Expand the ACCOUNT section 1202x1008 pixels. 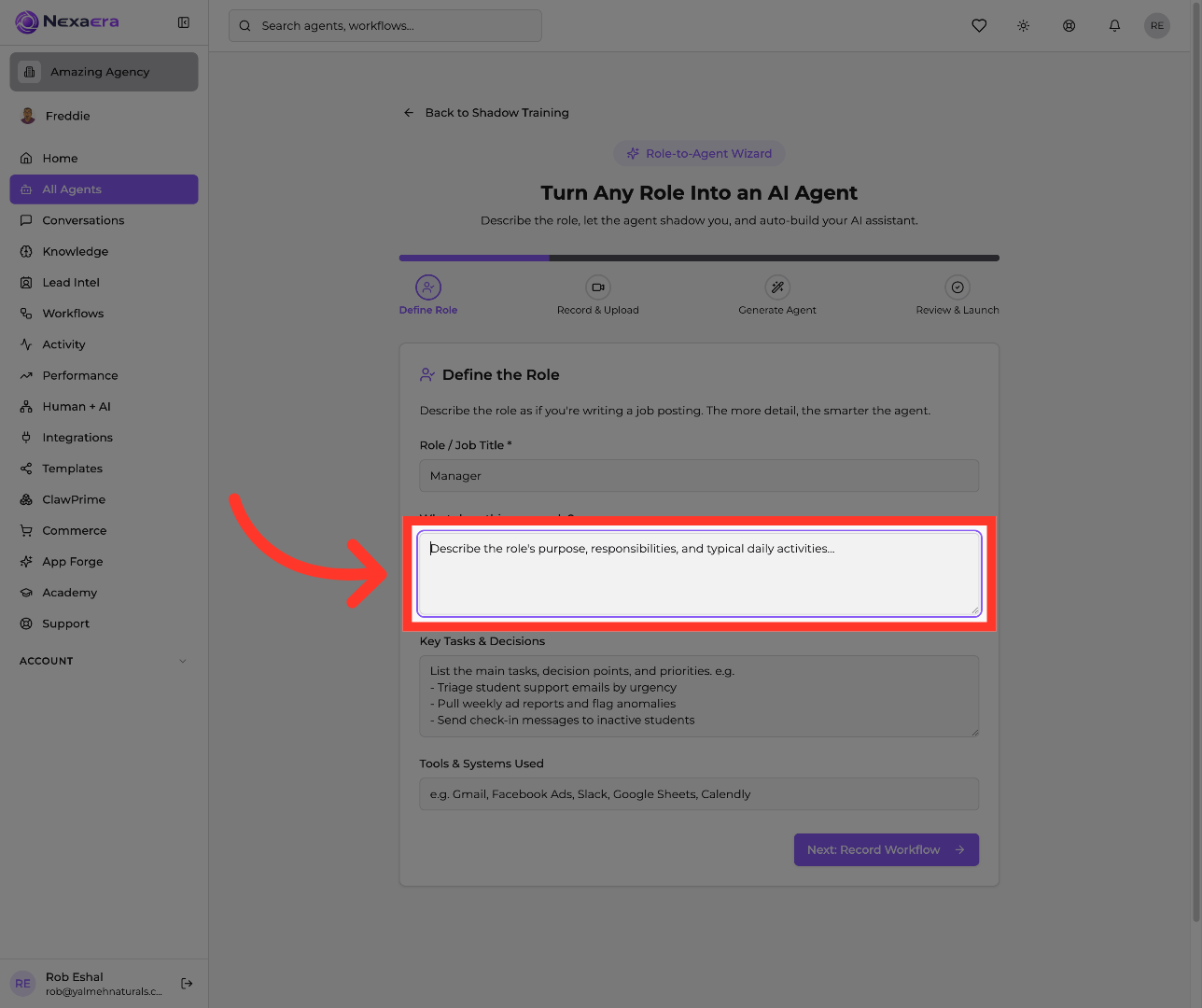click(x=104, y=661)
